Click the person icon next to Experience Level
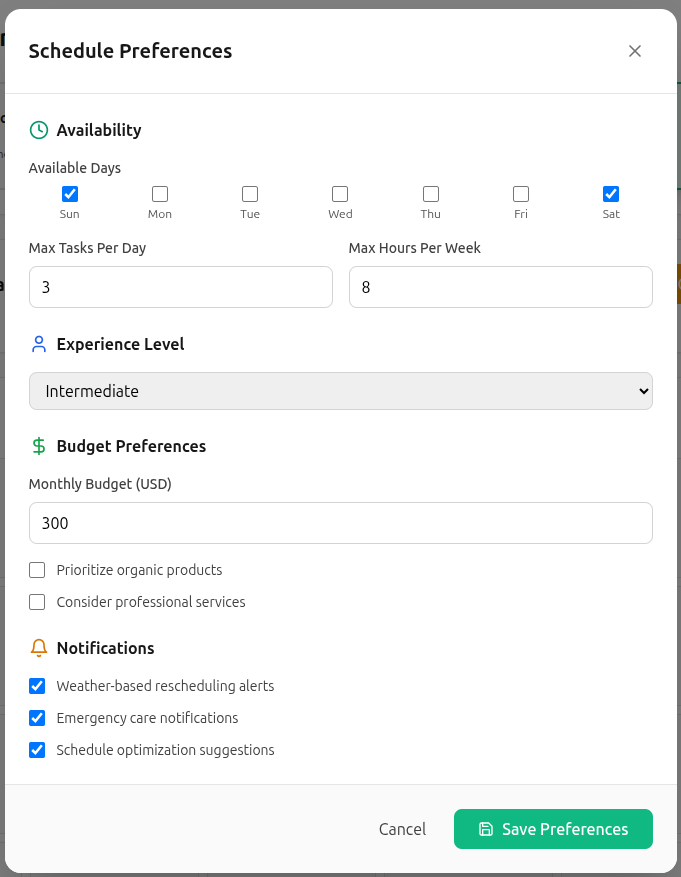Viewport: 681px width, 877px height. (39, 344)
